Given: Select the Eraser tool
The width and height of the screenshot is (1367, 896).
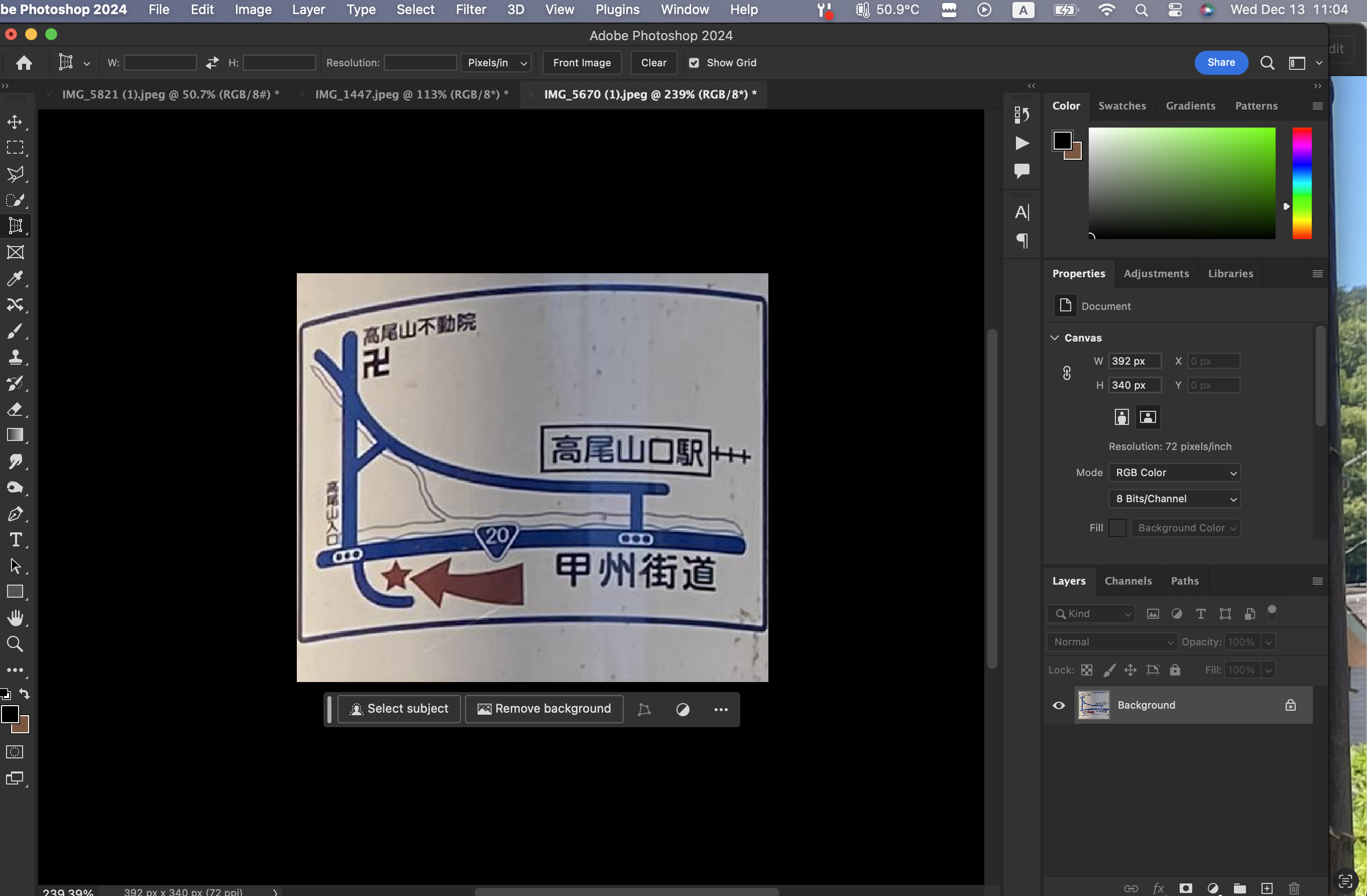Looking at the screenshot, I should [15, 409].
